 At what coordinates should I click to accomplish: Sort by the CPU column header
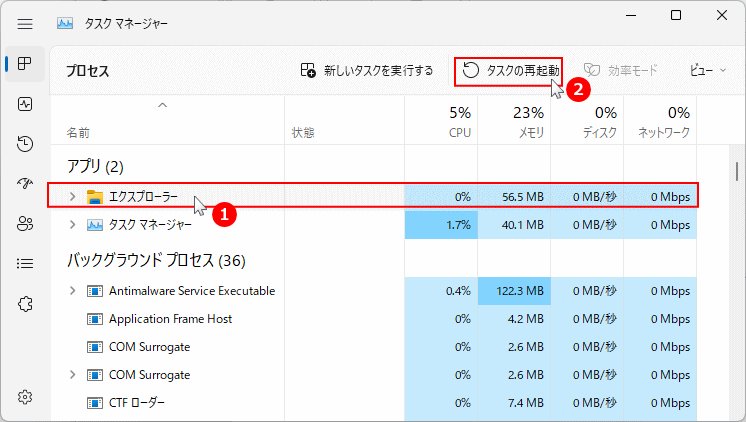460,132
